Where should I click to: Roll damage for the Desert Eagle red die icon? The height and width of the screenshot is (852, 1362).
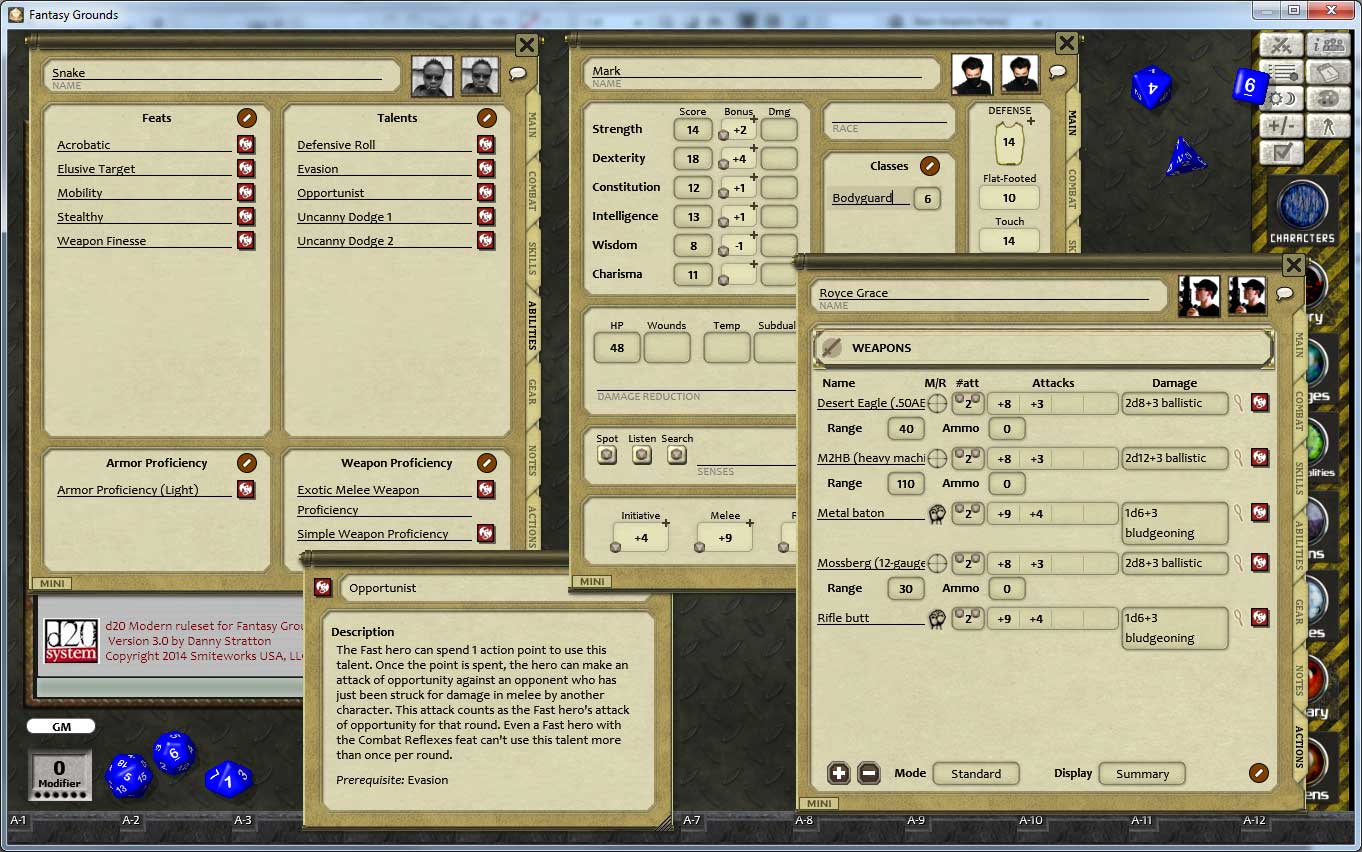(1259, 404)
